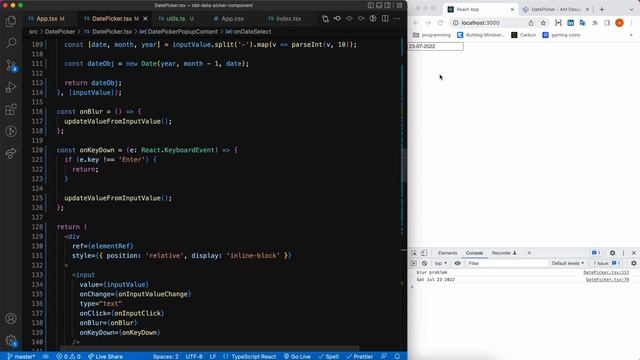This screenshot has height=360, width=640.
Task: Toggle console live expression eye icon
Action: 458,263
